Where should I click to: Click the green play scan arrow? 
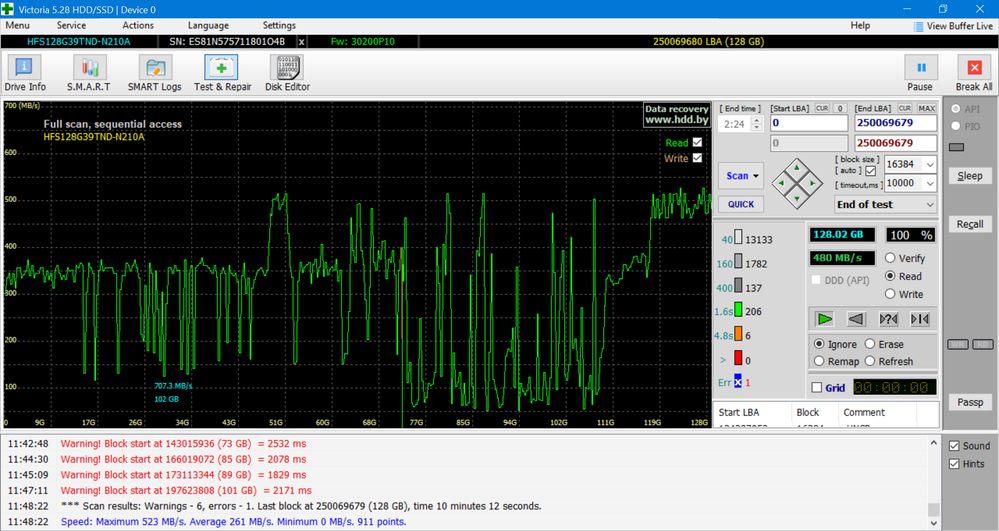click(824, 319)
